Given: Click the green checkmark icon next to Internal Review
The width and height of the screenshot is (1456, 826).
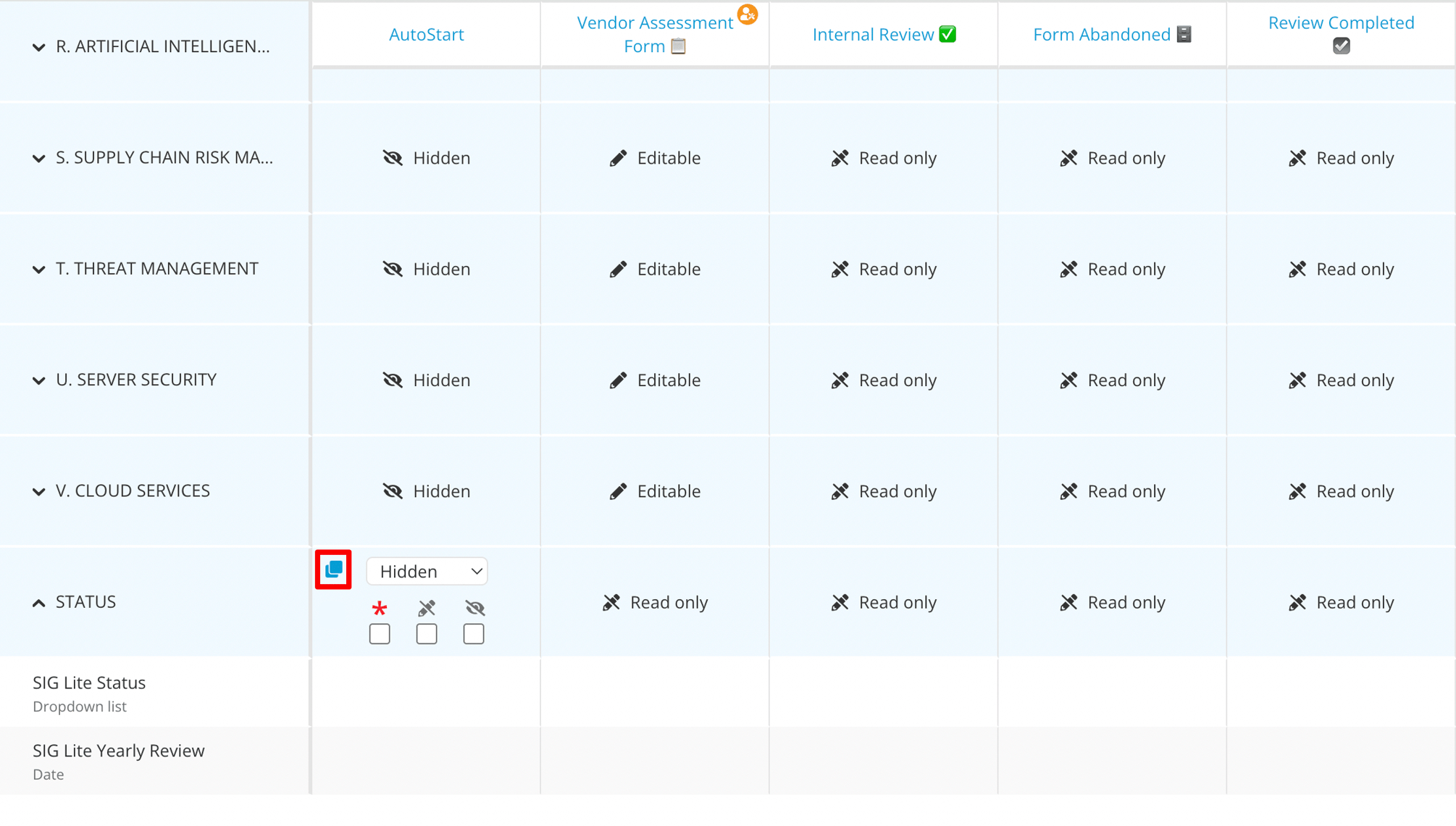Looking at the screenshot, I should 947,34.
